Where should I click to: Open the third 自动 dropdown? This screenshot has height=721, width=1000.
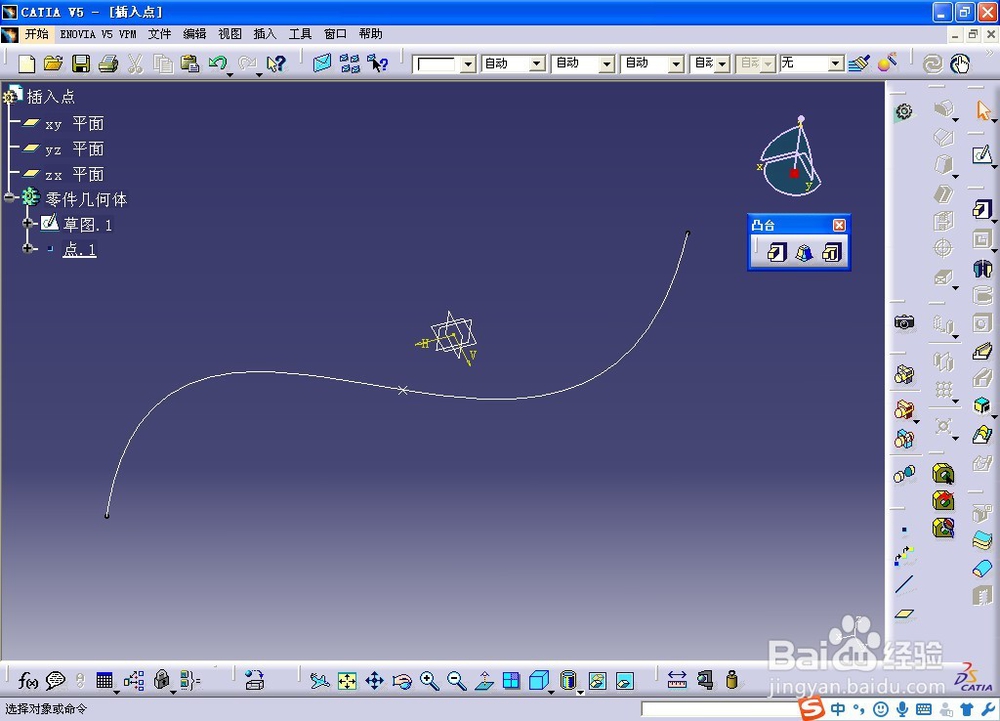(676, 64)
